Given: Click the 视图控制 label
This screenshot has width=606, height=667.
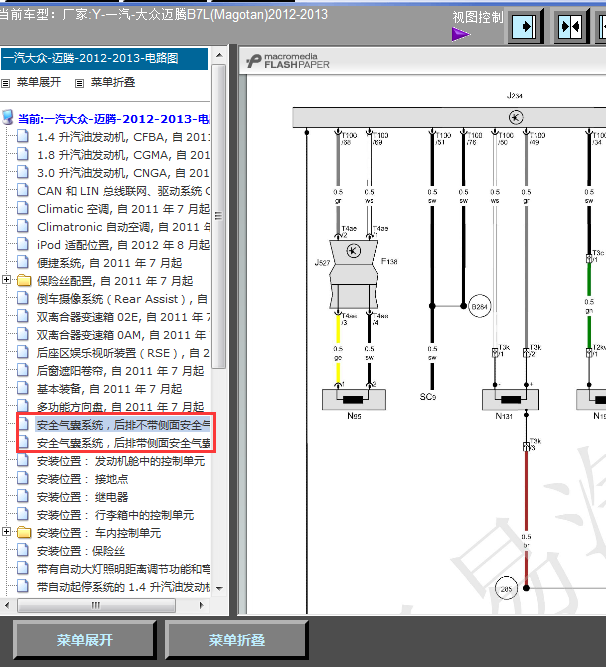Looking at the screenshot, I should 478,17.
